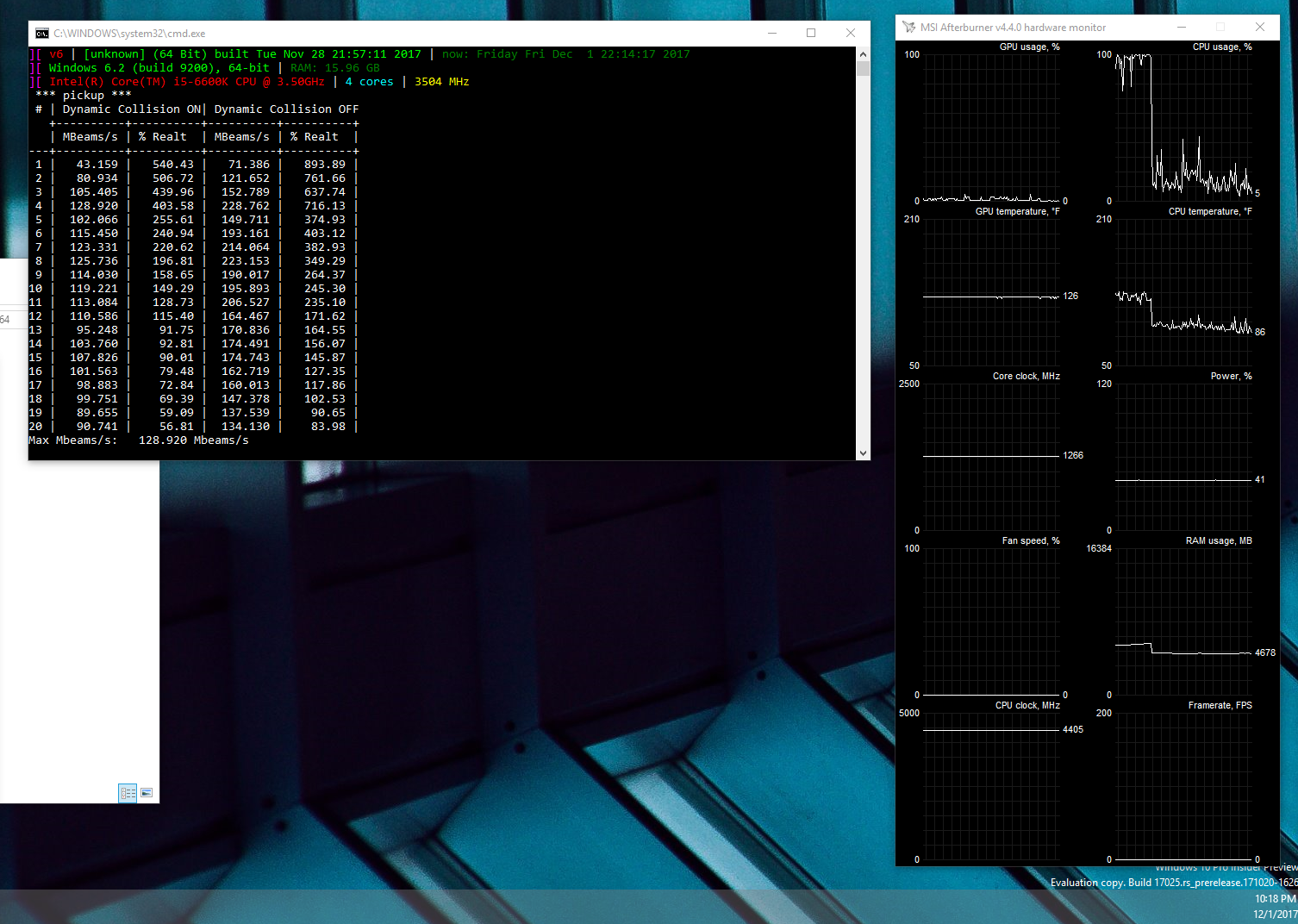1298x924 pixels.
Task: Click the value 214.064 in row 7
Action: [x=246, y=247]
